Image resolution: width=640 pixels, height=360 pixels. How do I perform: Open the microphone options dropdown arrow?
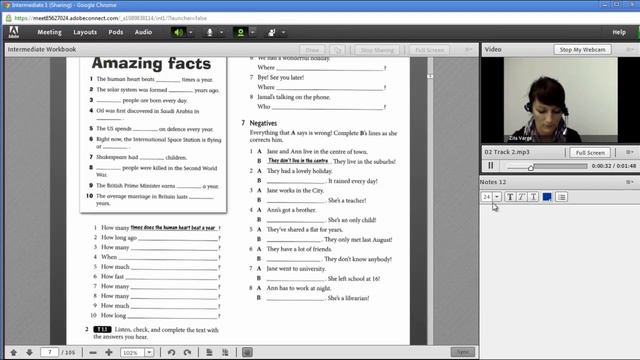coord(221,32)
